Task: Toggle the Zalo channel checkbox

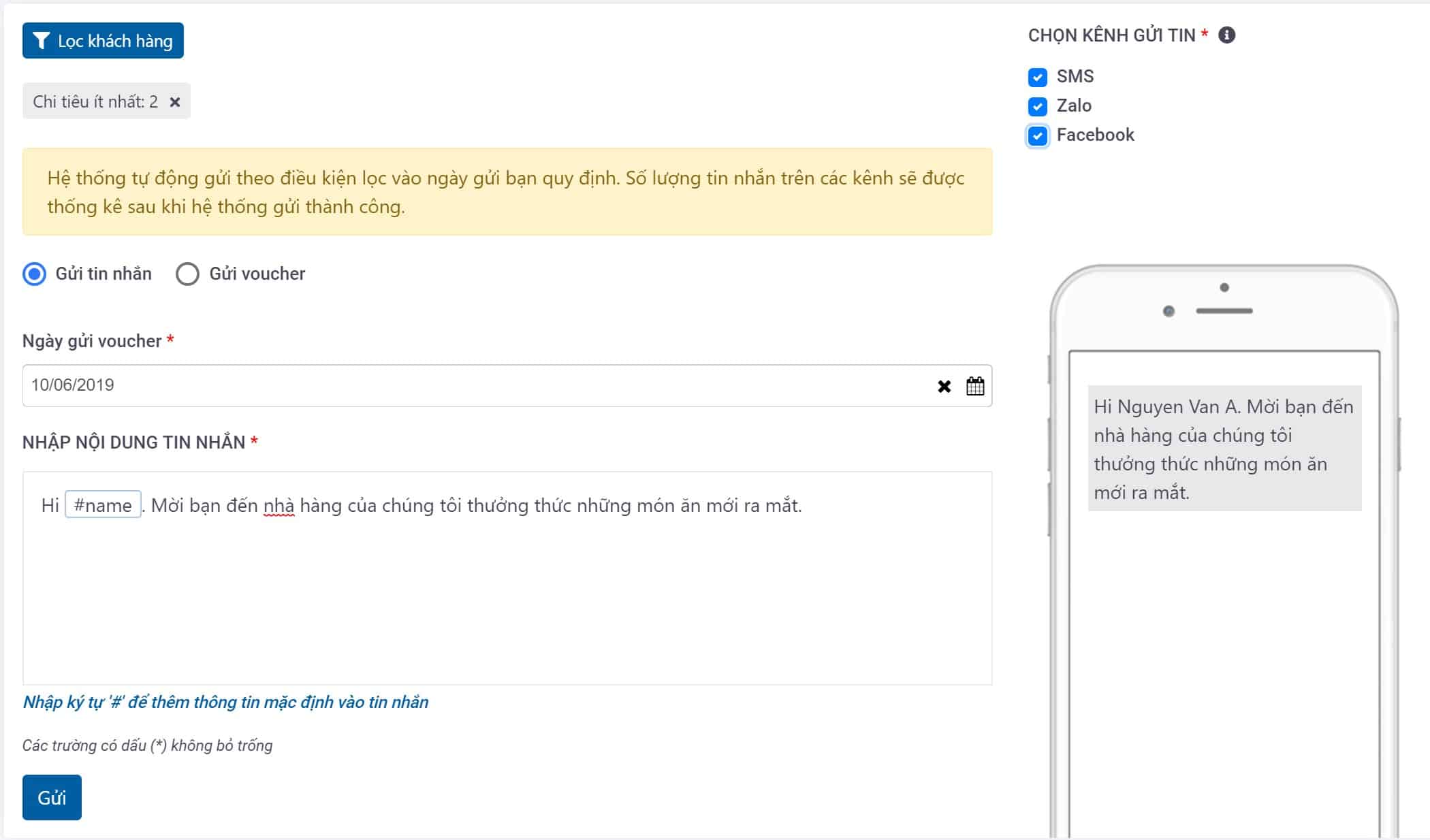Action: pos(1037,106)
